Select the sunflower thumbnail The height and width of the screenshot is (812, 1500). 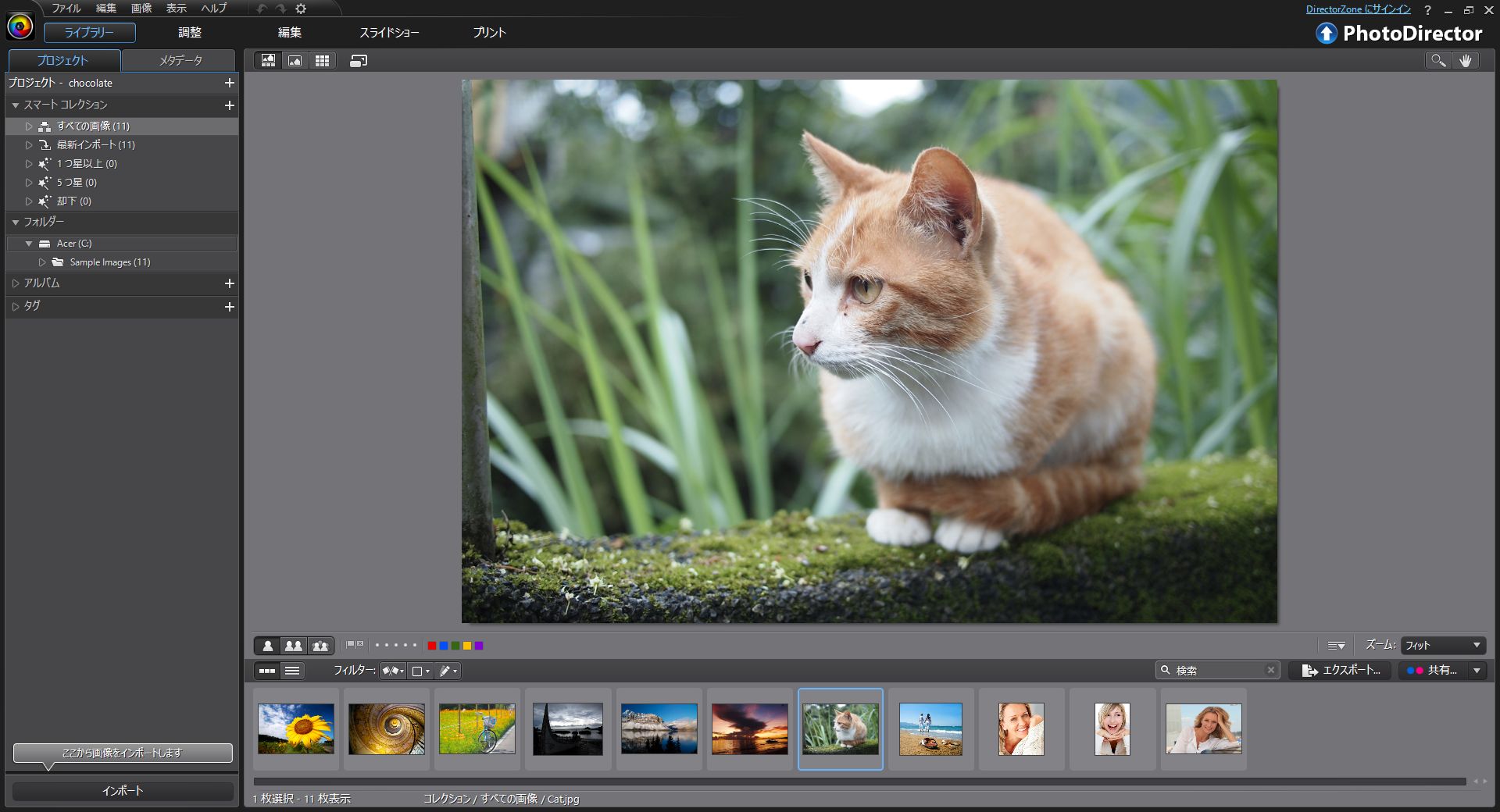(x=296, y=728)
